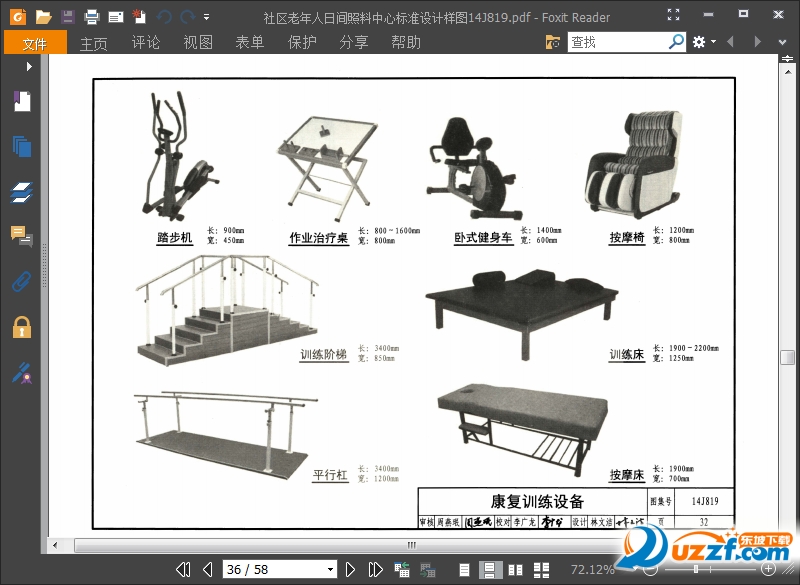This screenshot has height=585, width=800.
Task: Go to first page button
Action: 183,569
